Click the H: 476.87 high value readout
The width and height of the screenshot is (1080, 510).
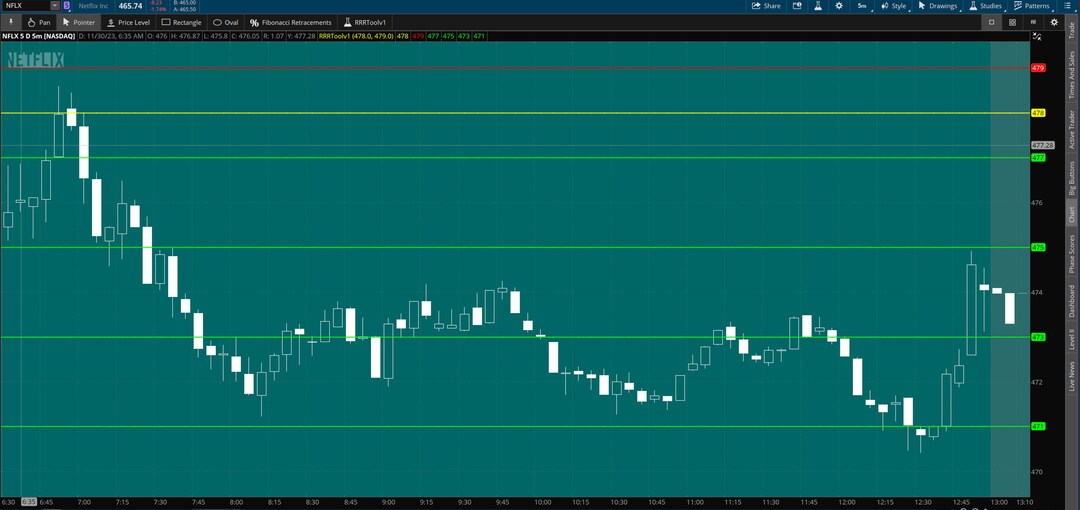186,36
